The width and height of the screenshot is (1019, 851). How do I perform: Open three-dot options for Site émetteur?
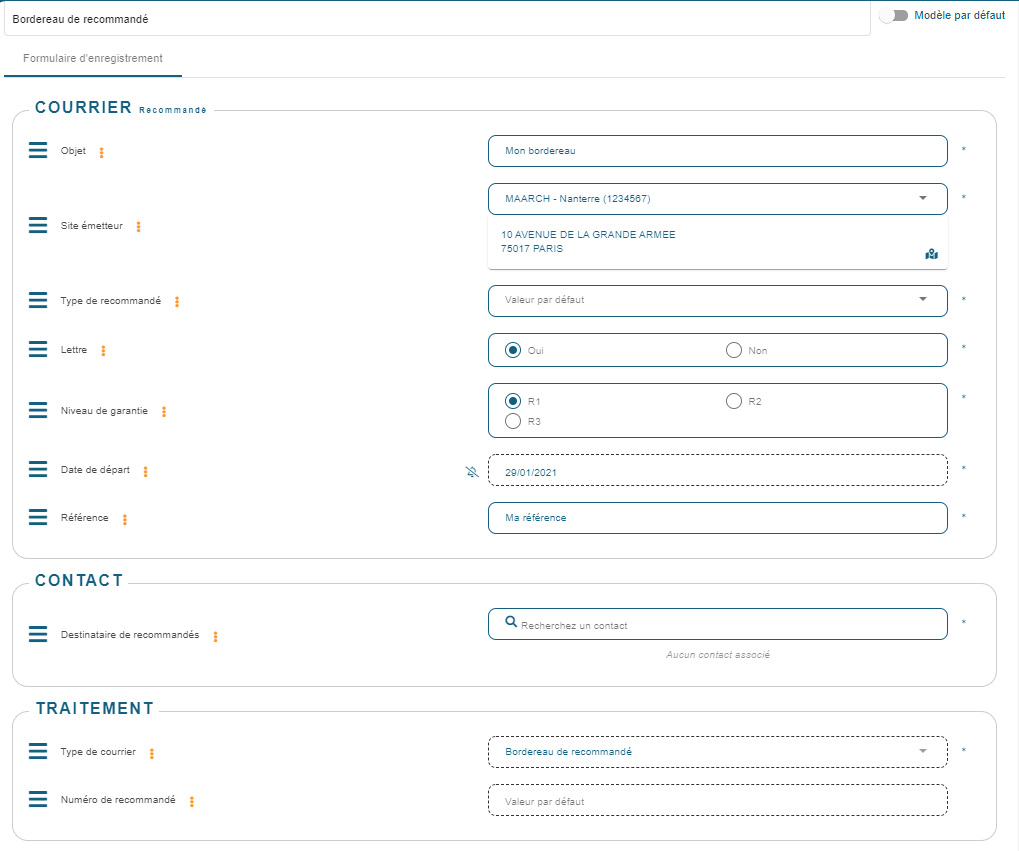[138, 227]
